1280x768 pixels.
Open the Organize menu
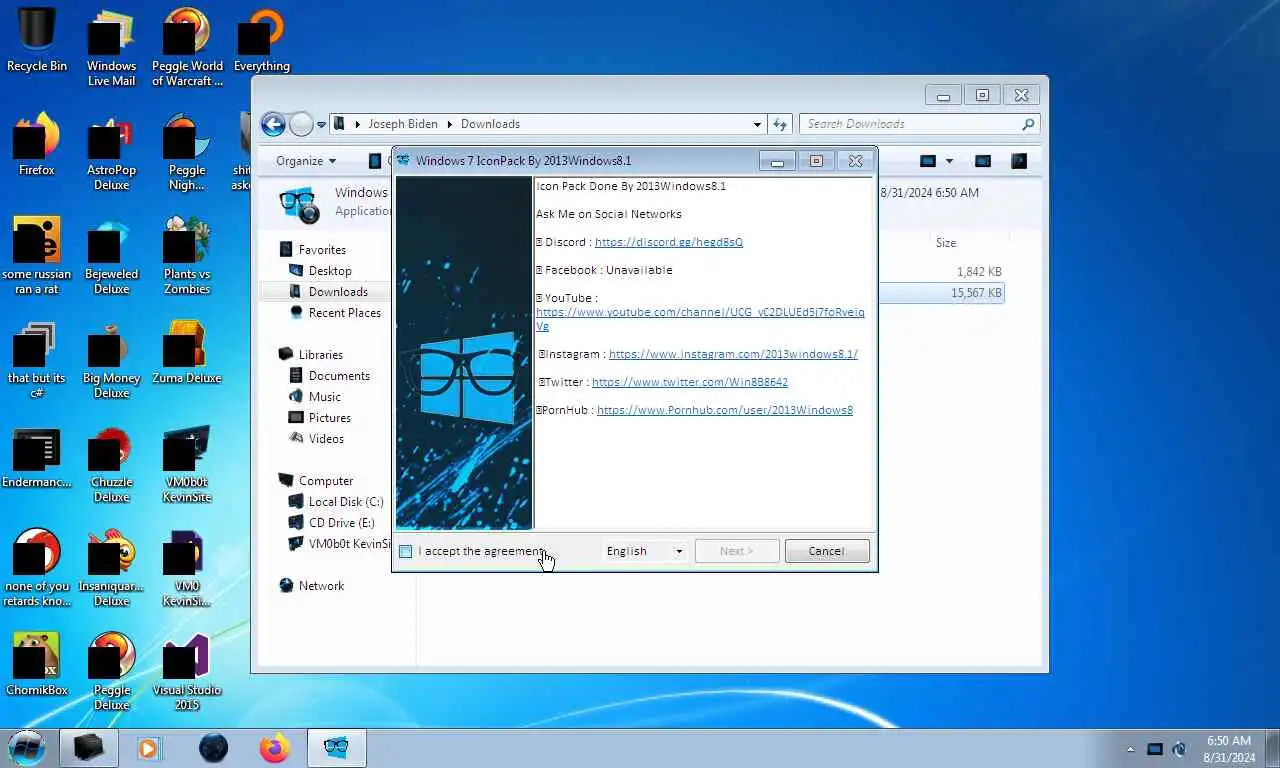tap(306, 161)
